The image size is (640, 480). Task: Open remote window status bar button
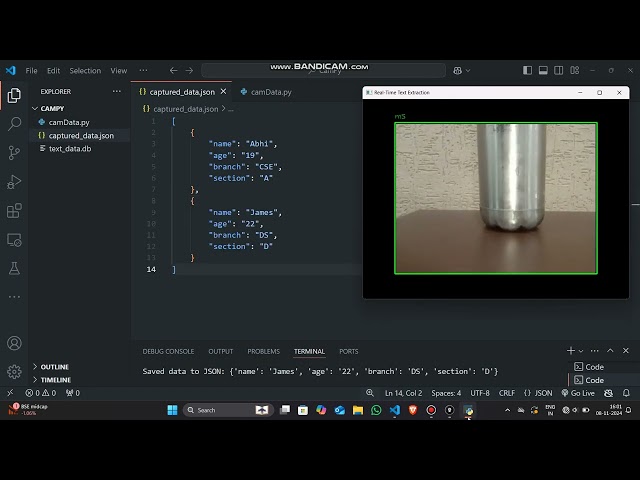click(10, 393)
